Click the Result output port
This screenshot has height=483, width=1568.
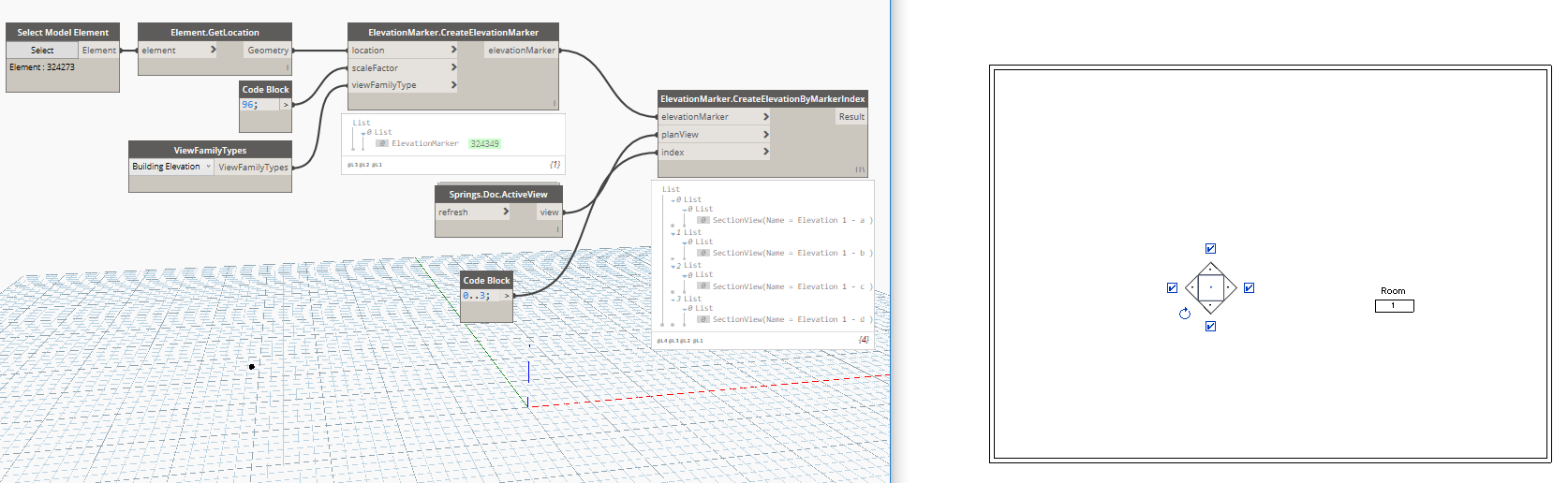pos(851,117)
